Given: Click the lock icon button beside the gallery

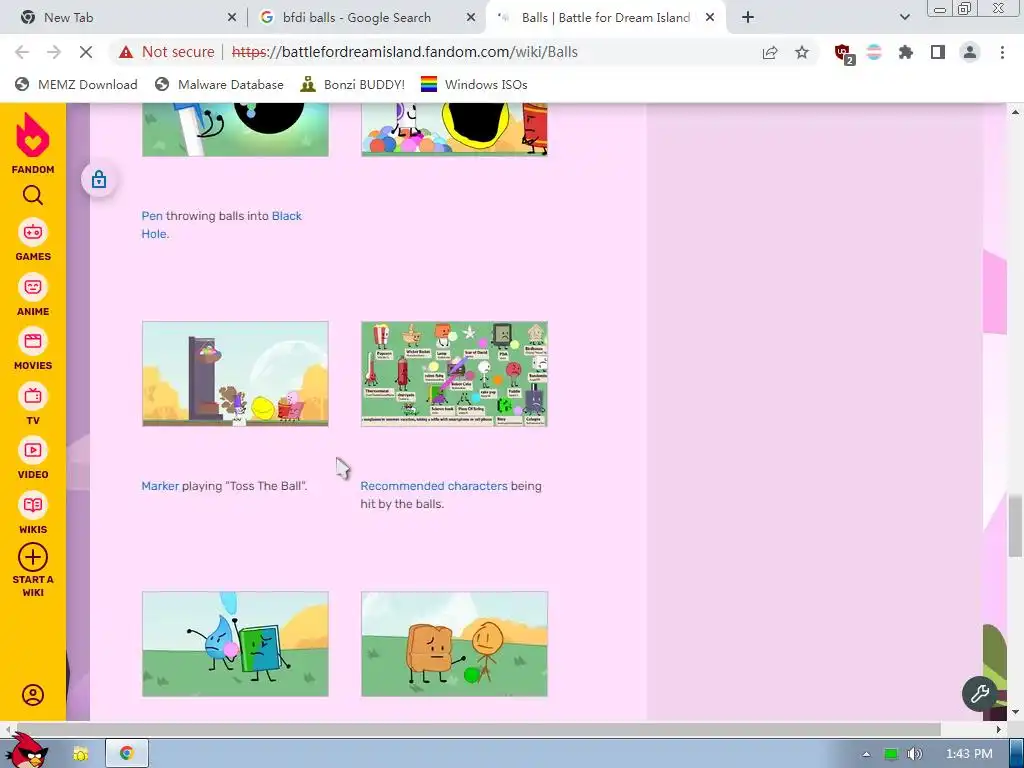Looking at the screenshot, I should pos(99,179).
